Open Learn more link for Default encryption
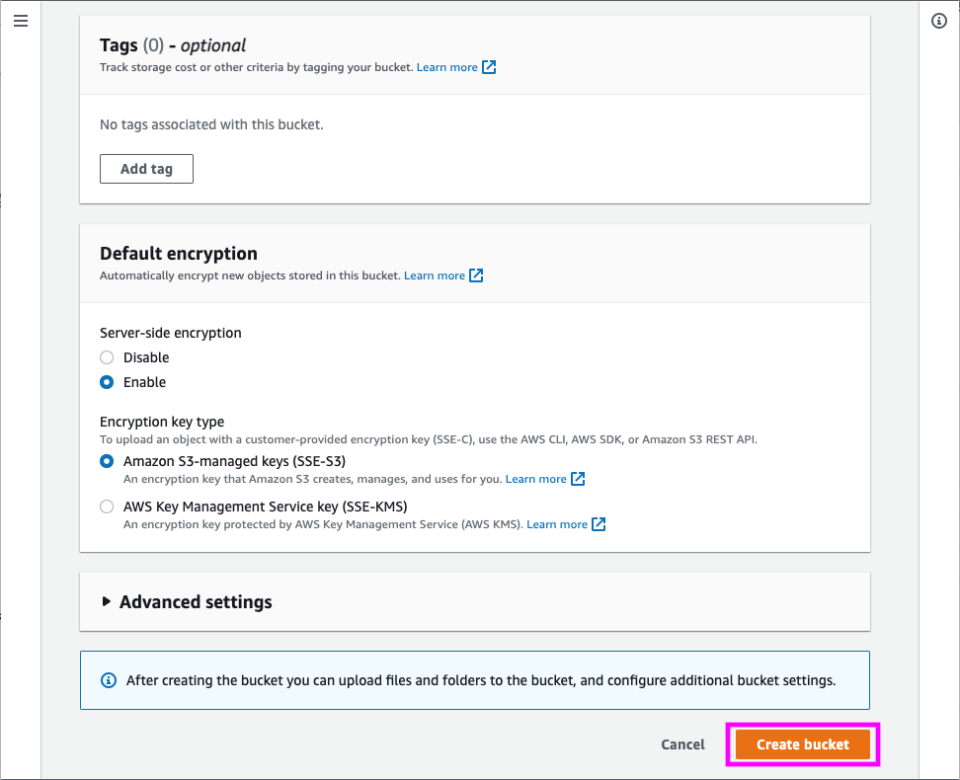 [x=434, y=275]
